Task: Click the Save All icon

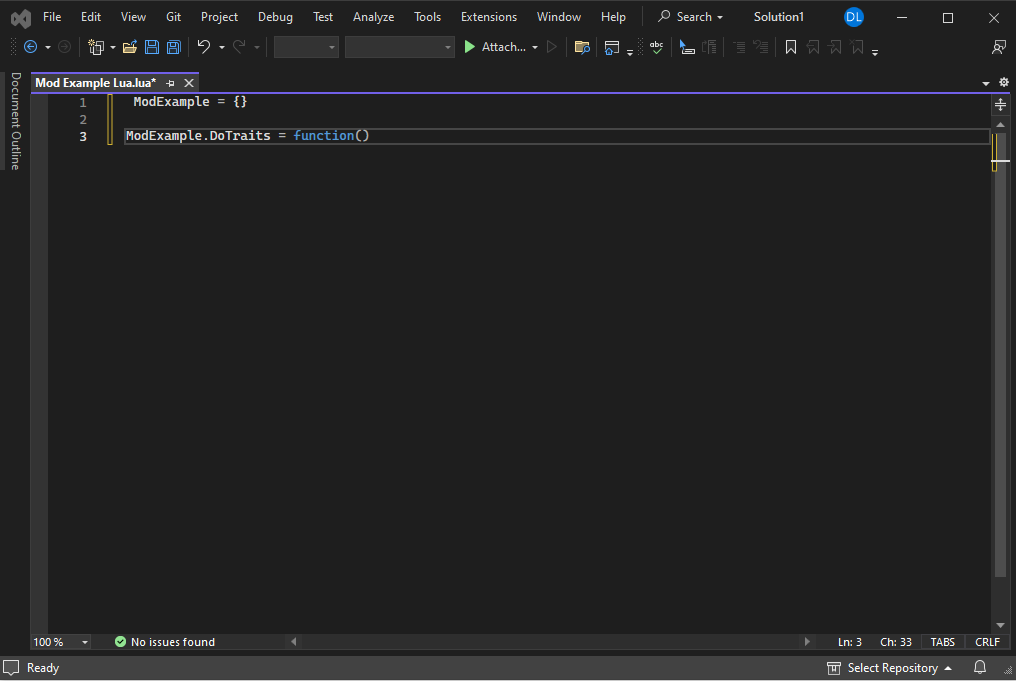Action: coord(174,47)
